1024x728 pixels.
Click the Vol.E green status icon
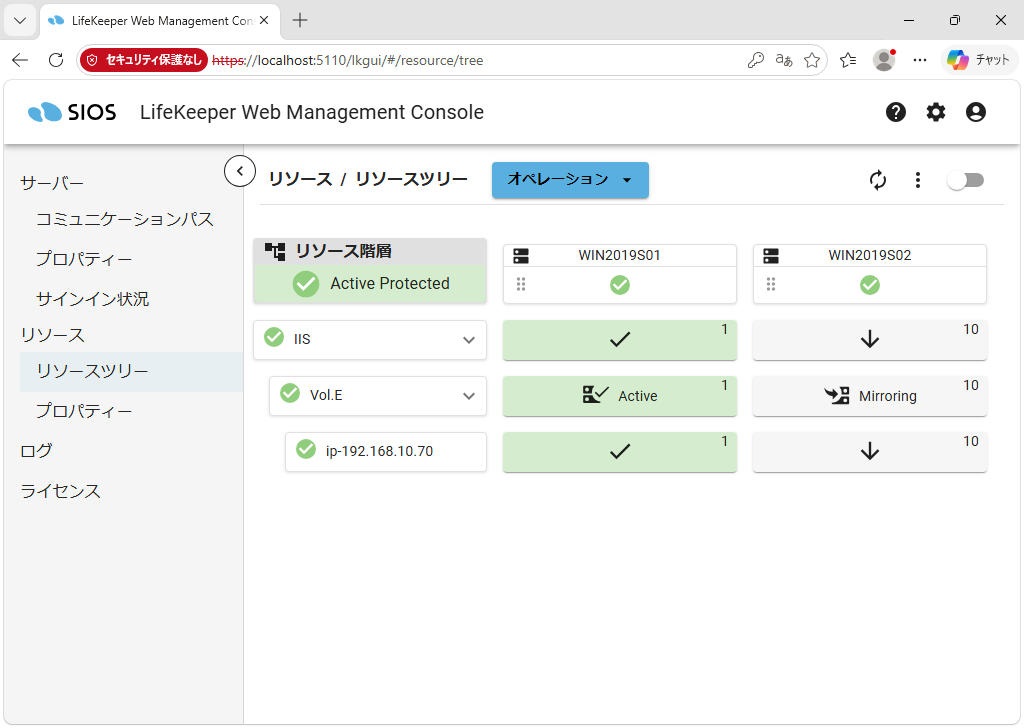pyautogui.click(x=290, y=394)
